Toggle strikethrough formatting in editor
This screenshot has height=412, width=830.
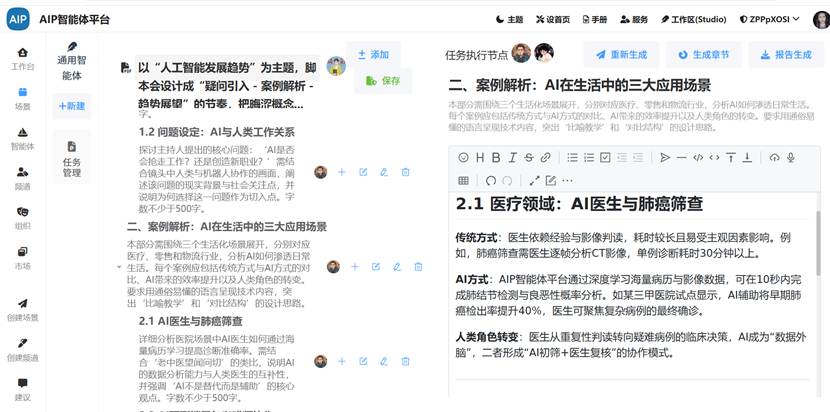[529, 157]
